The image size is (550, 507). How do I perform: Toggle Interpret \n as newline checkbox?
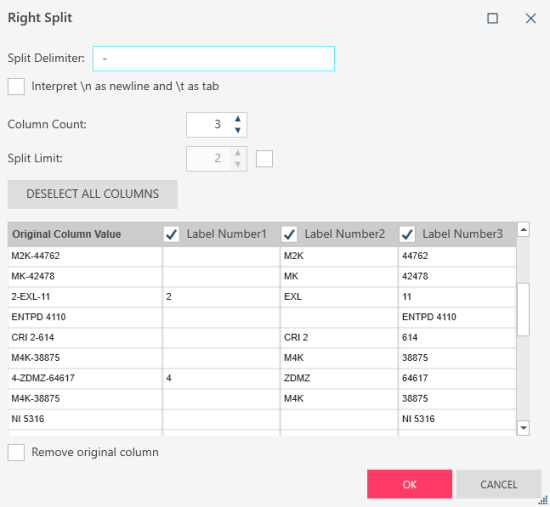tap(16, 86)
